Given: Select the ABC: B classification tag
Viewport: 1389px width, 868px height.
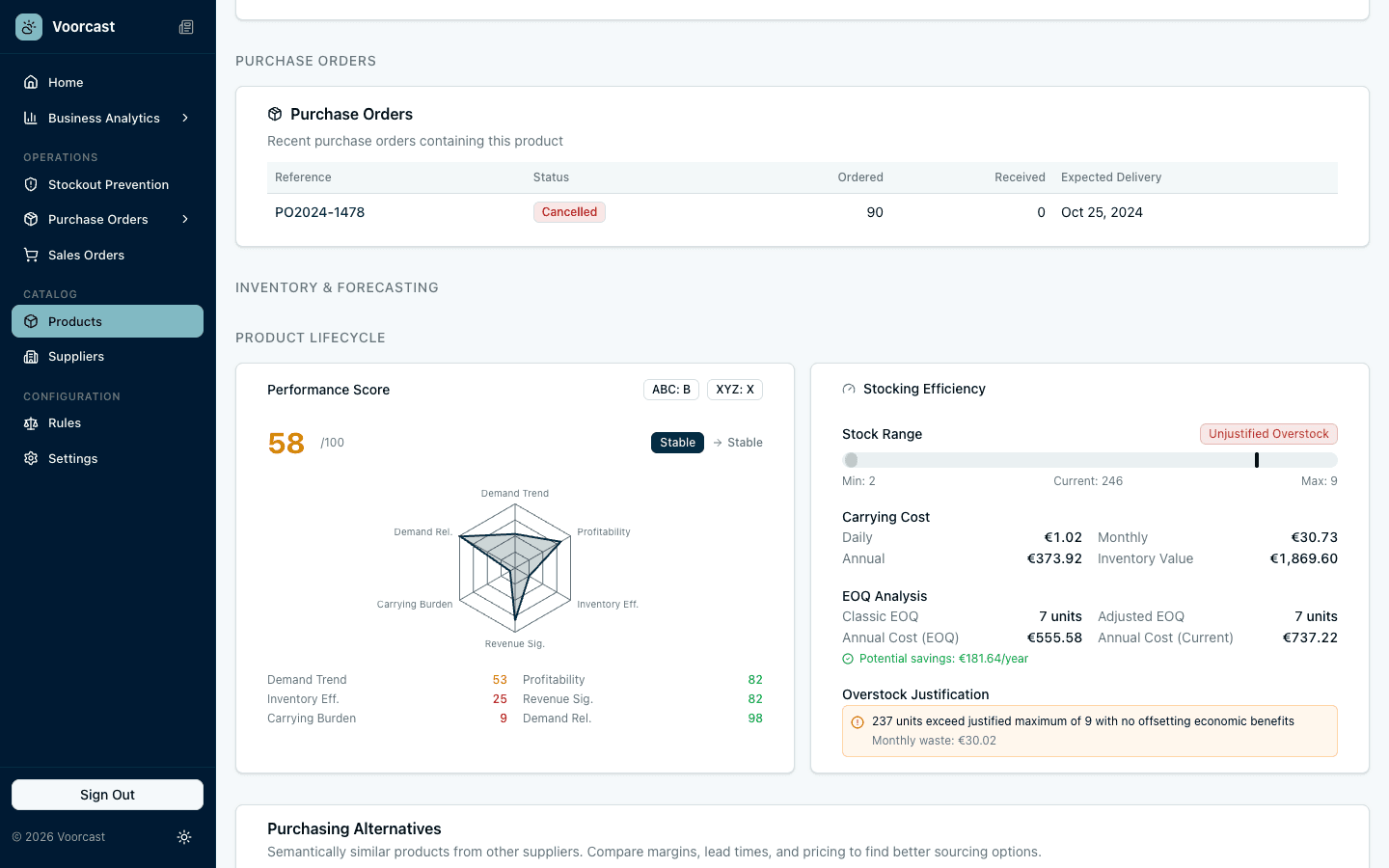Looking at the screenshot, I should pyautogui.click(x=670, y=390).
